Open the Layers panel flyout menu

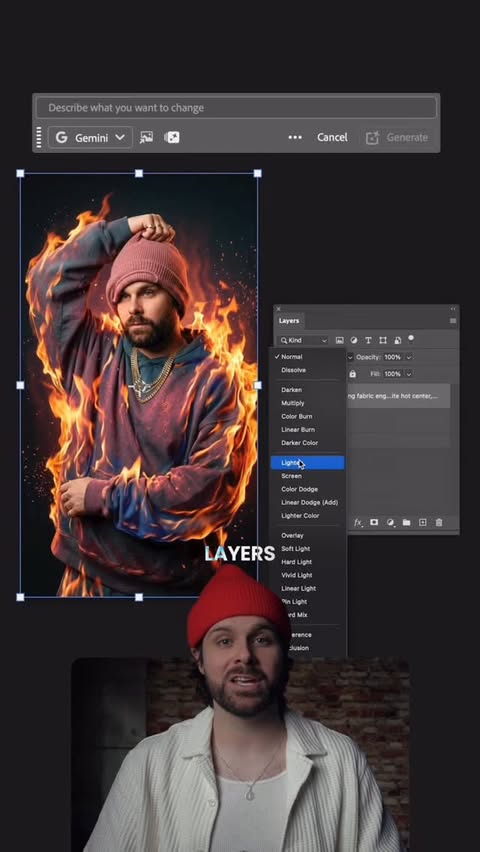[453, 321]
